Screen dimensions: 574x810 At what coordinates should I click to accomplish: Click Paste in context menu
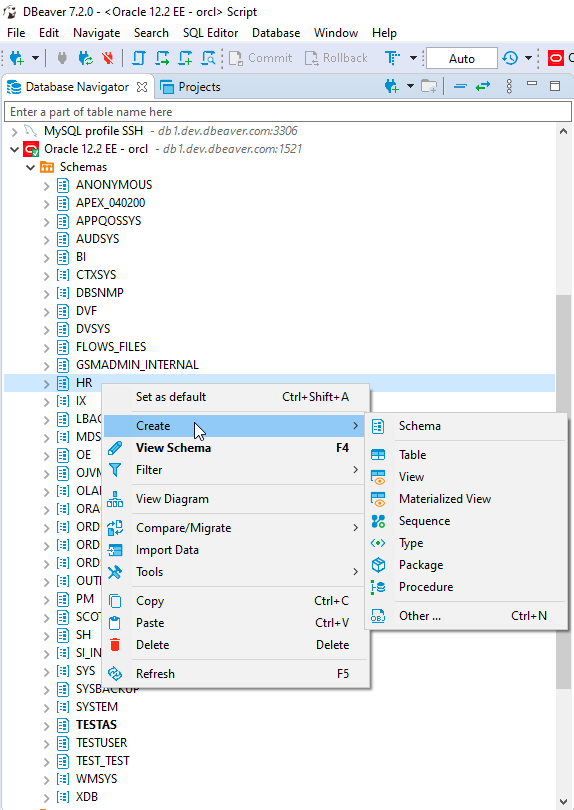(237, 623)
